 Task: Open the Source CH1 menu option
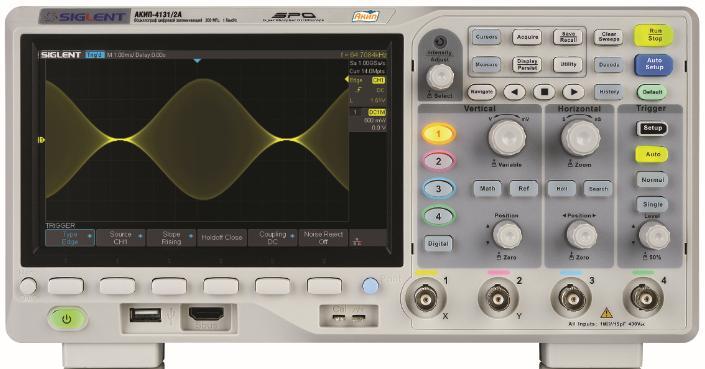click(x=120, y=238)
